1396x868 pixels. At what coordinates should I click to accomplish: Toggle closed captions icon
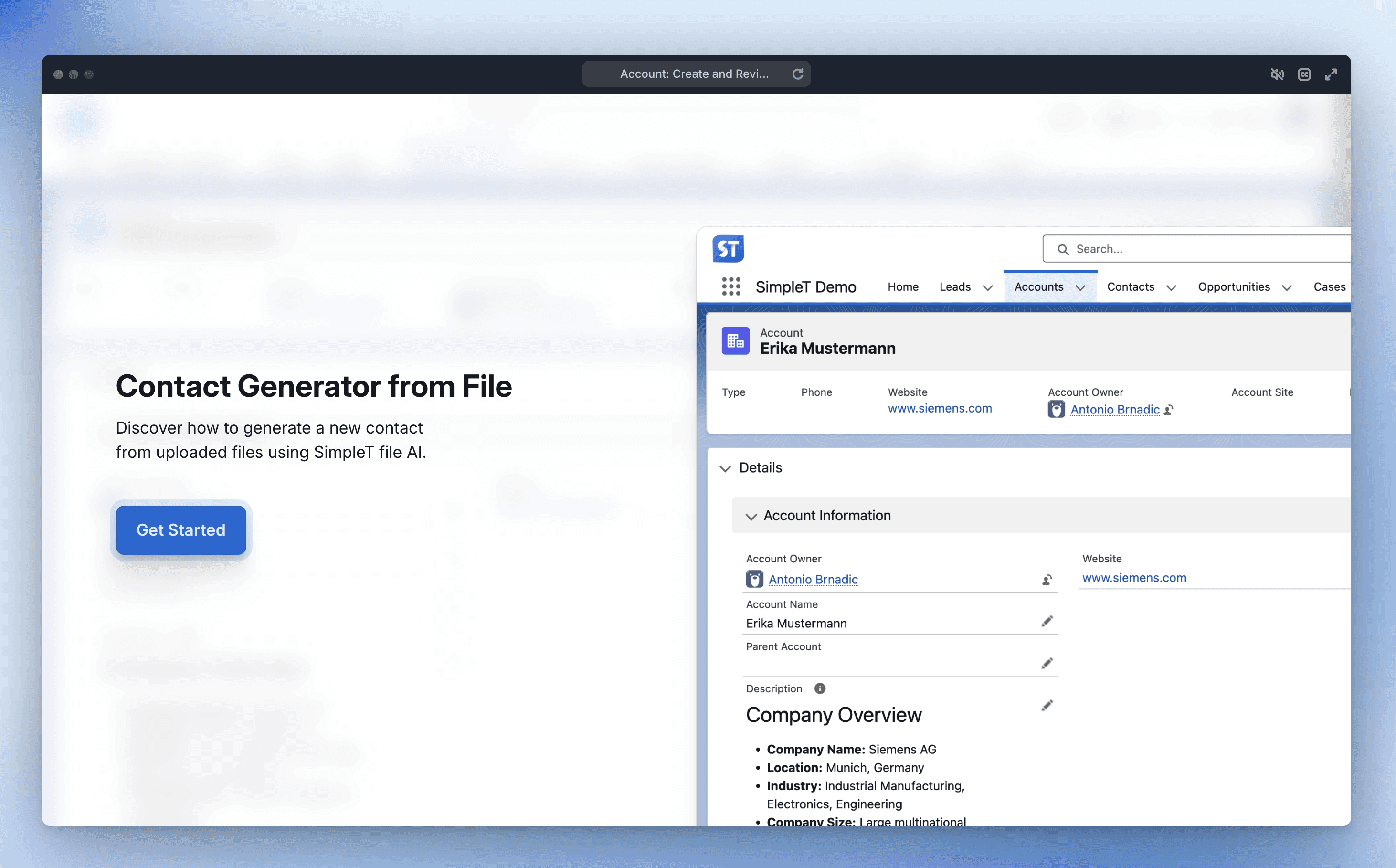click(x=1303, y=74)
